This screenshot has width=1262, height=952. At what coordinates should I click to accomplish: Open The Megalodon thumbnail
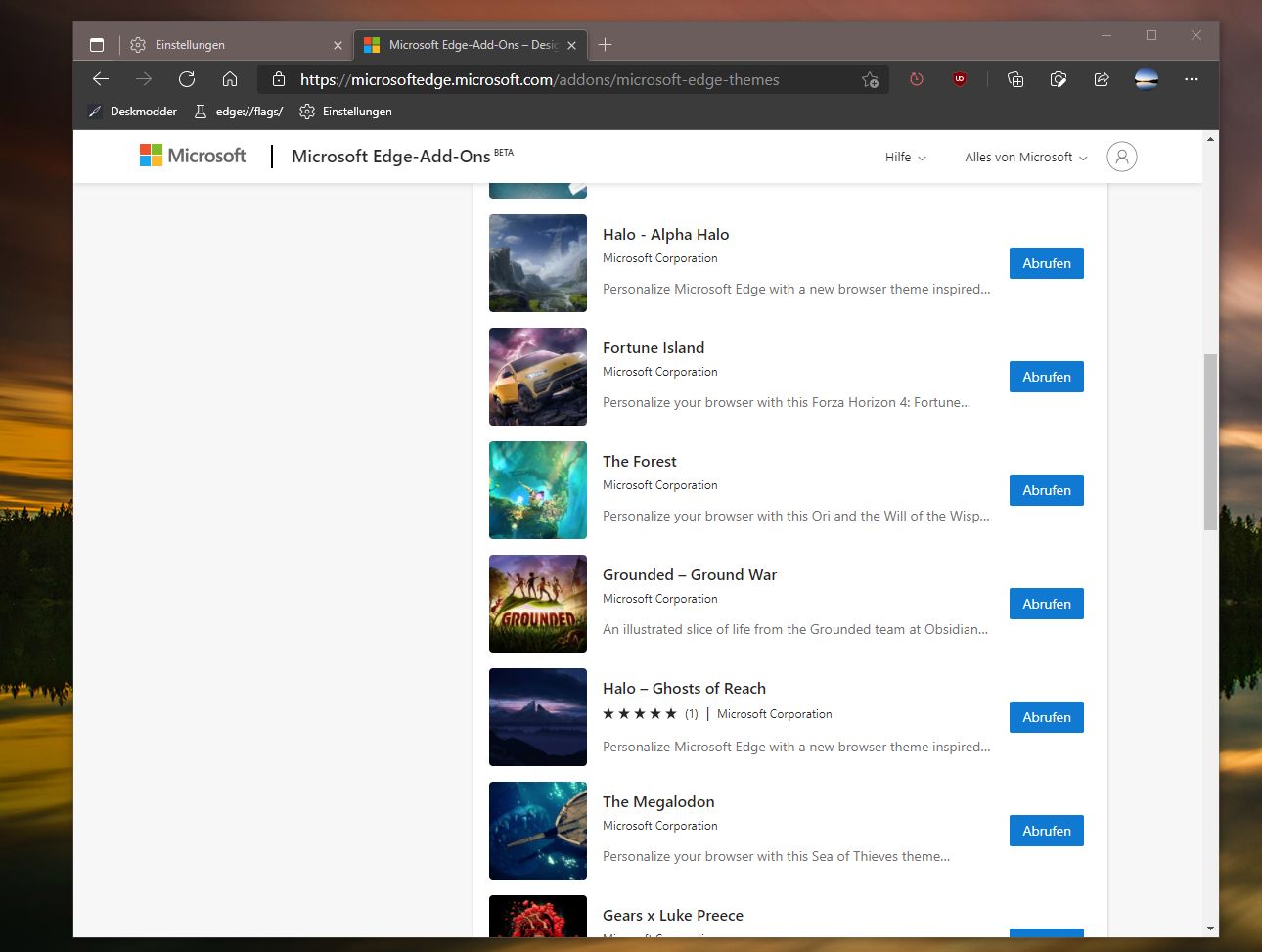point(538,831)
